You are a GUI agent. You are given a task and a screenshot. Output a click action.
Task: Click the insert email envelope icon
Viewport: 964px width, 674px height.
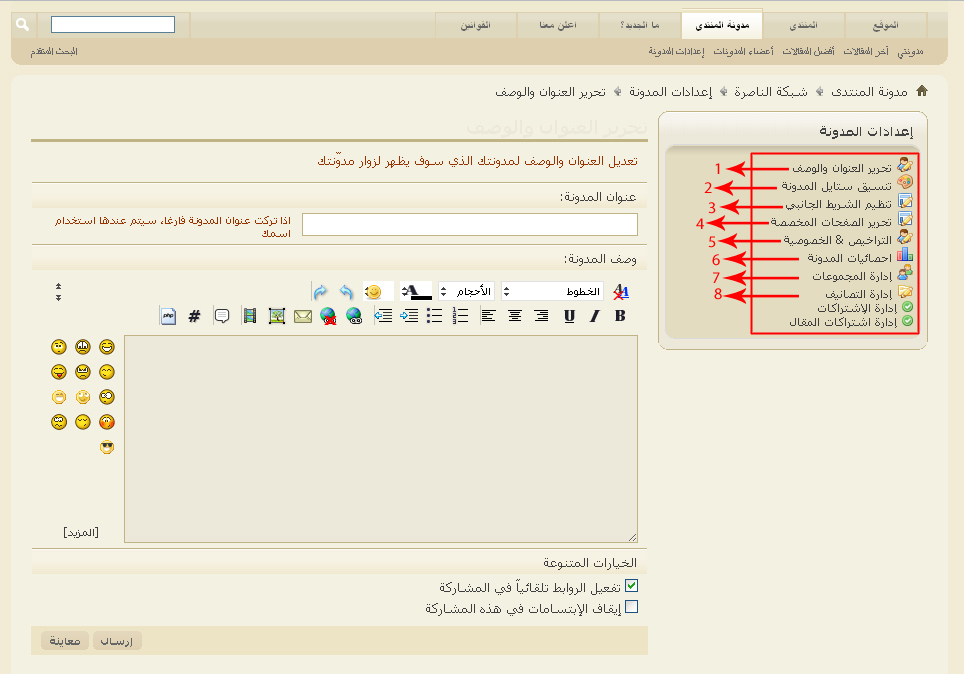point(302,316)
